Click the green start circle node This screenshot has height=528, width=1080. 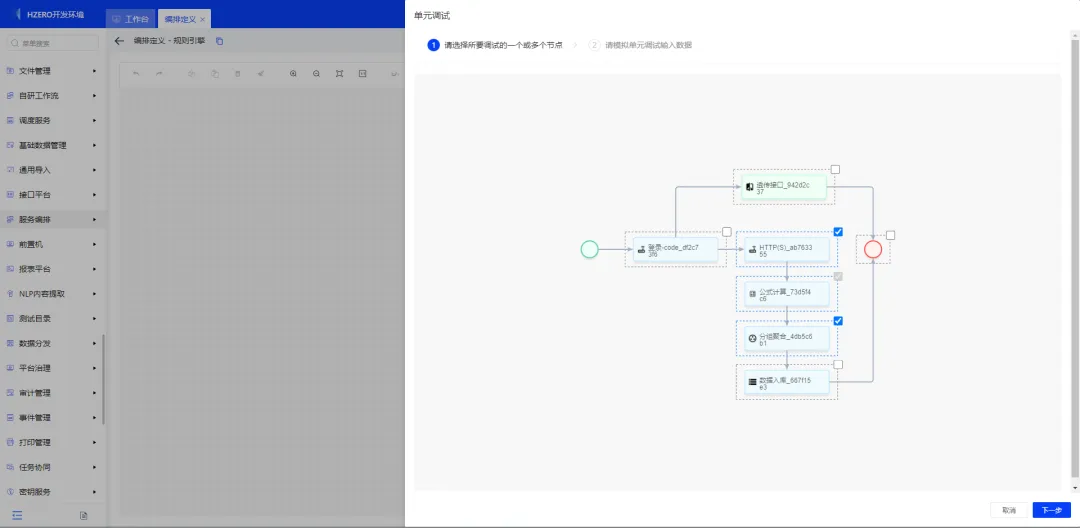click(x=590, y=249)
